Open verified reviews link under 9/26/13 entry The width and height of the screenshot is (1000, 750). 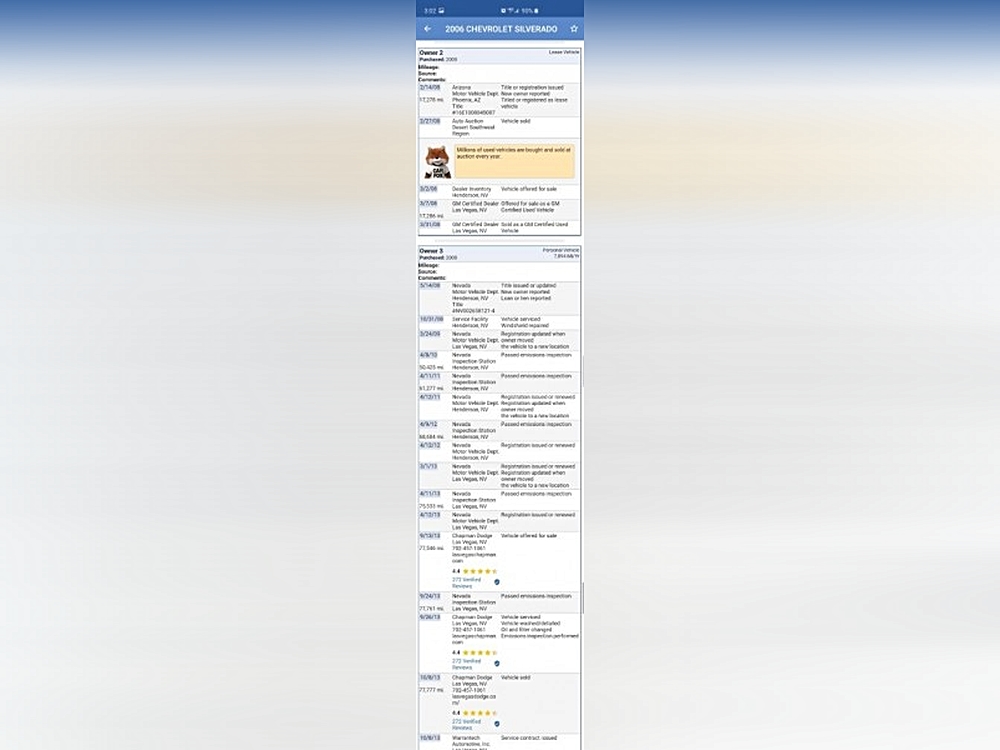click(x=465, y=664)
